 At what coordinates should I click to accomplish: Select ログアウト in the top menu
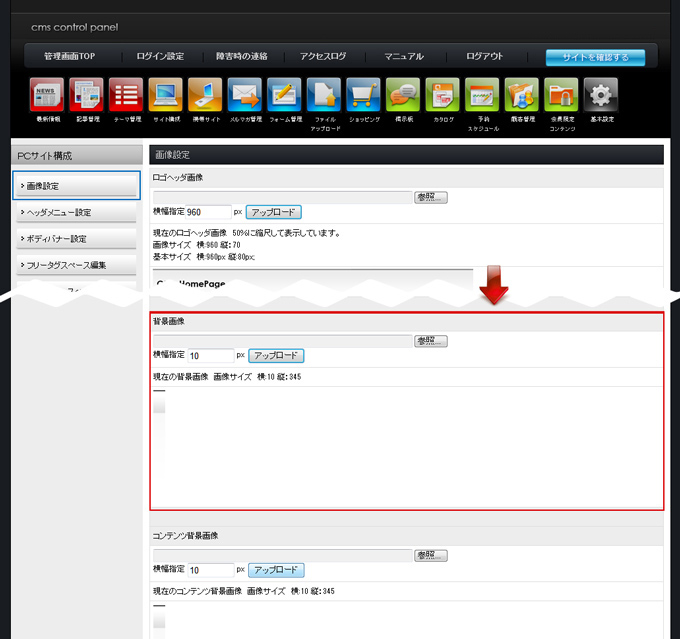(x=484, y=57)
